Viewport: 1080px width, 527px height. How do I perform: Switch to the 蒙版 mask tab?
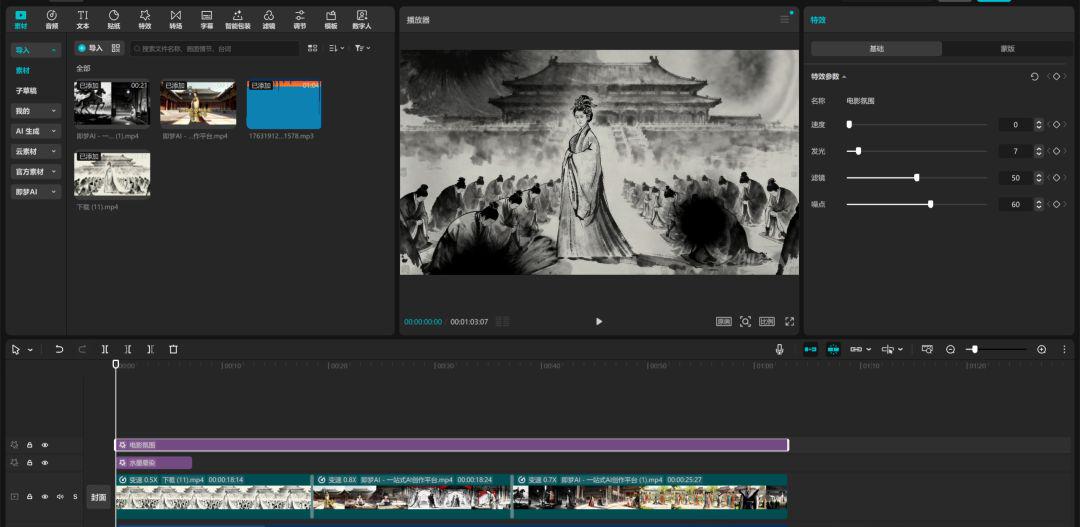pyautogui.click(x=1008, y=49)
